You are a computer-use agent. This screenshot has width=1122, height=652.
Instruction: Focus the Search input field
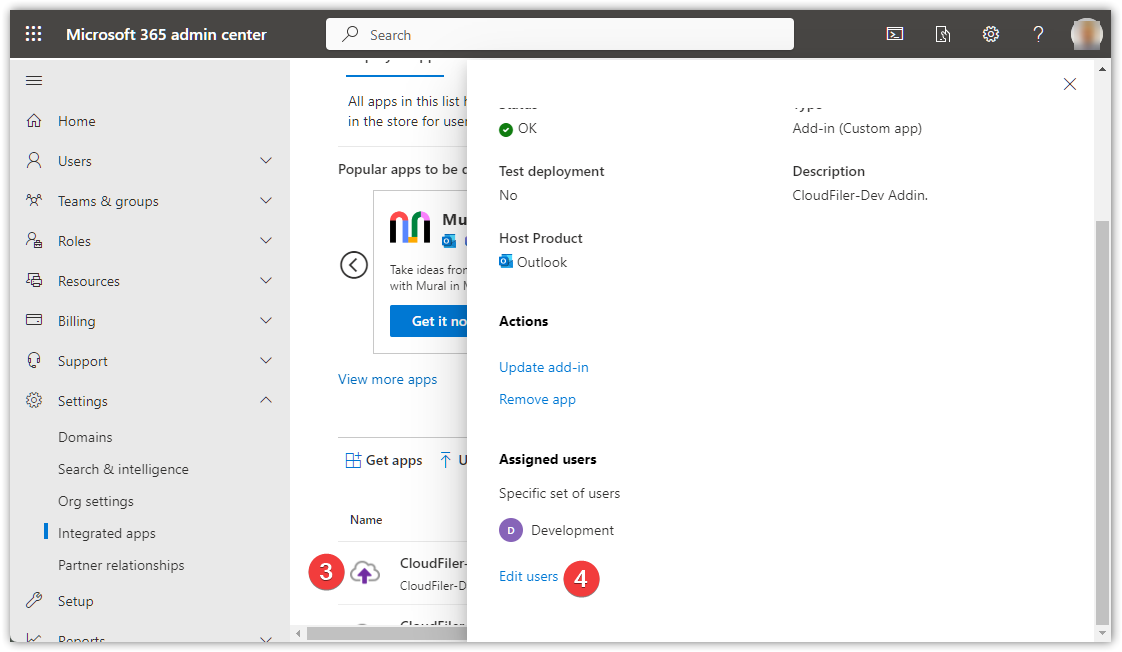point(560,34)
